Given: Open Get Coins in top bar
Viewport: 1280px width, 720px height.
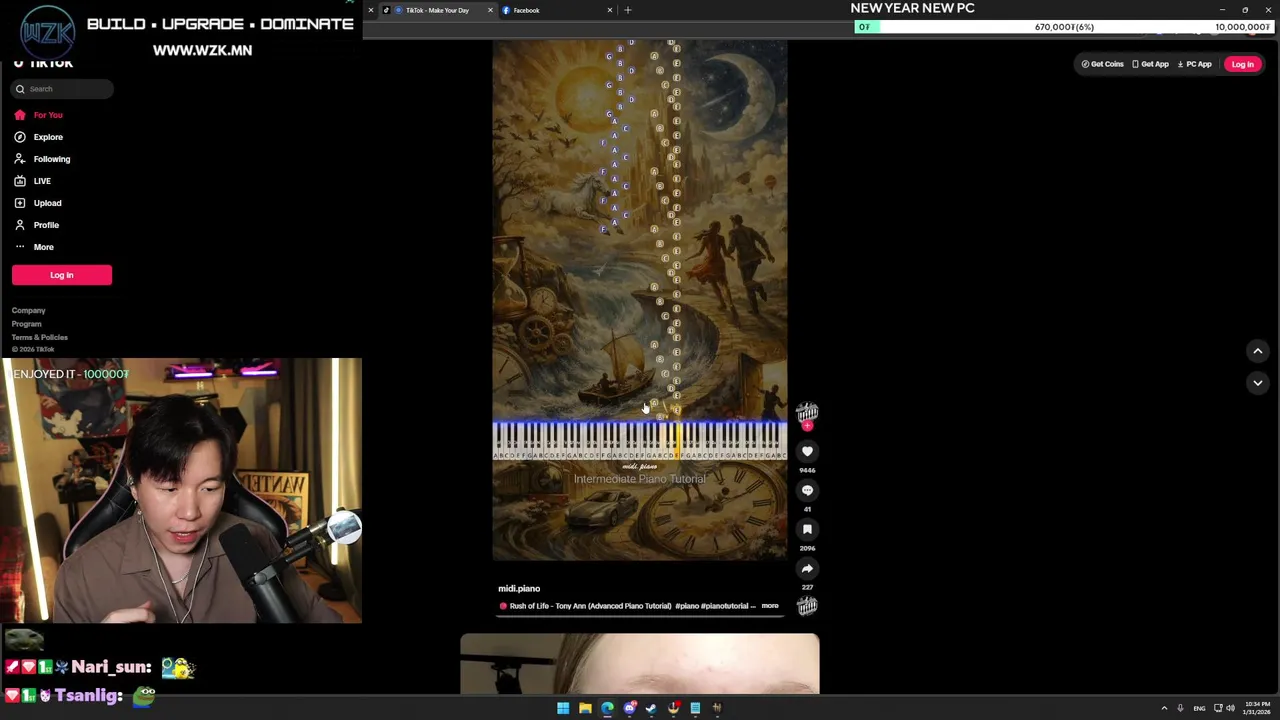Looking at the screenshot, I should [x=1102, y=64].
